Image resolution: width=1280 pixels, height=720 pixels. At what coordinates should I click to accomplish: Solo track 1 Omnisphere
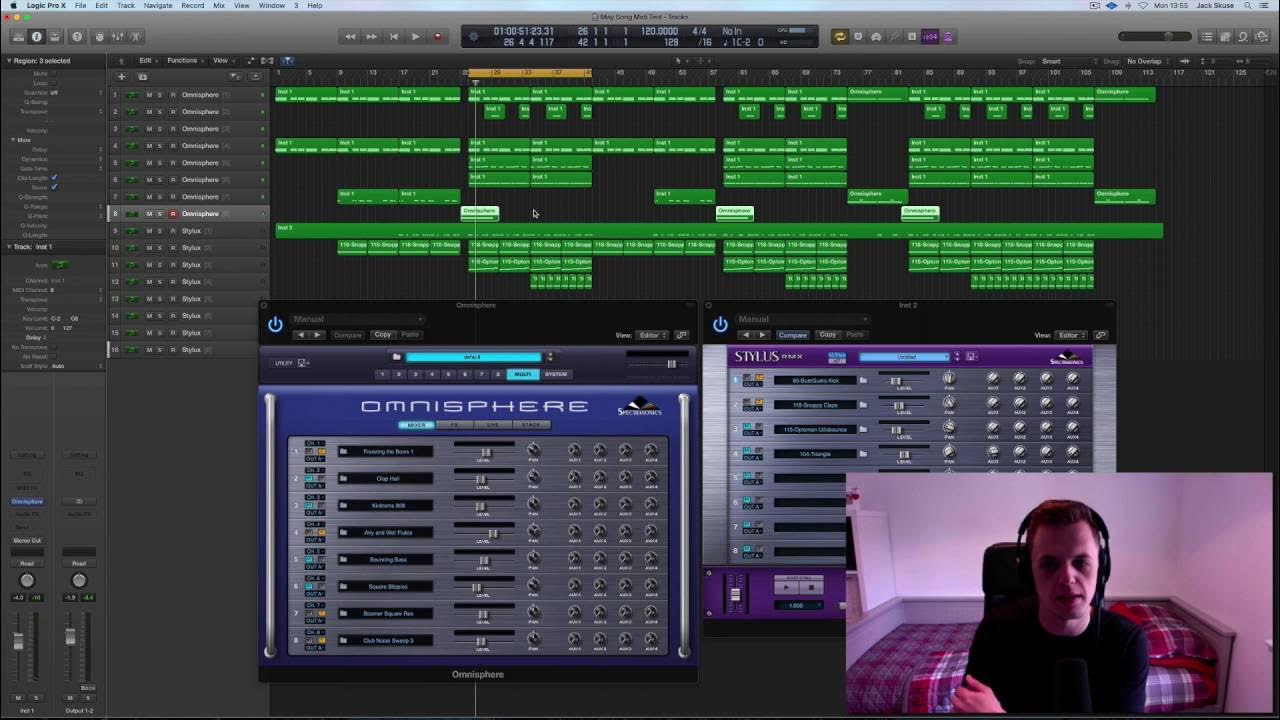(160, 95)
